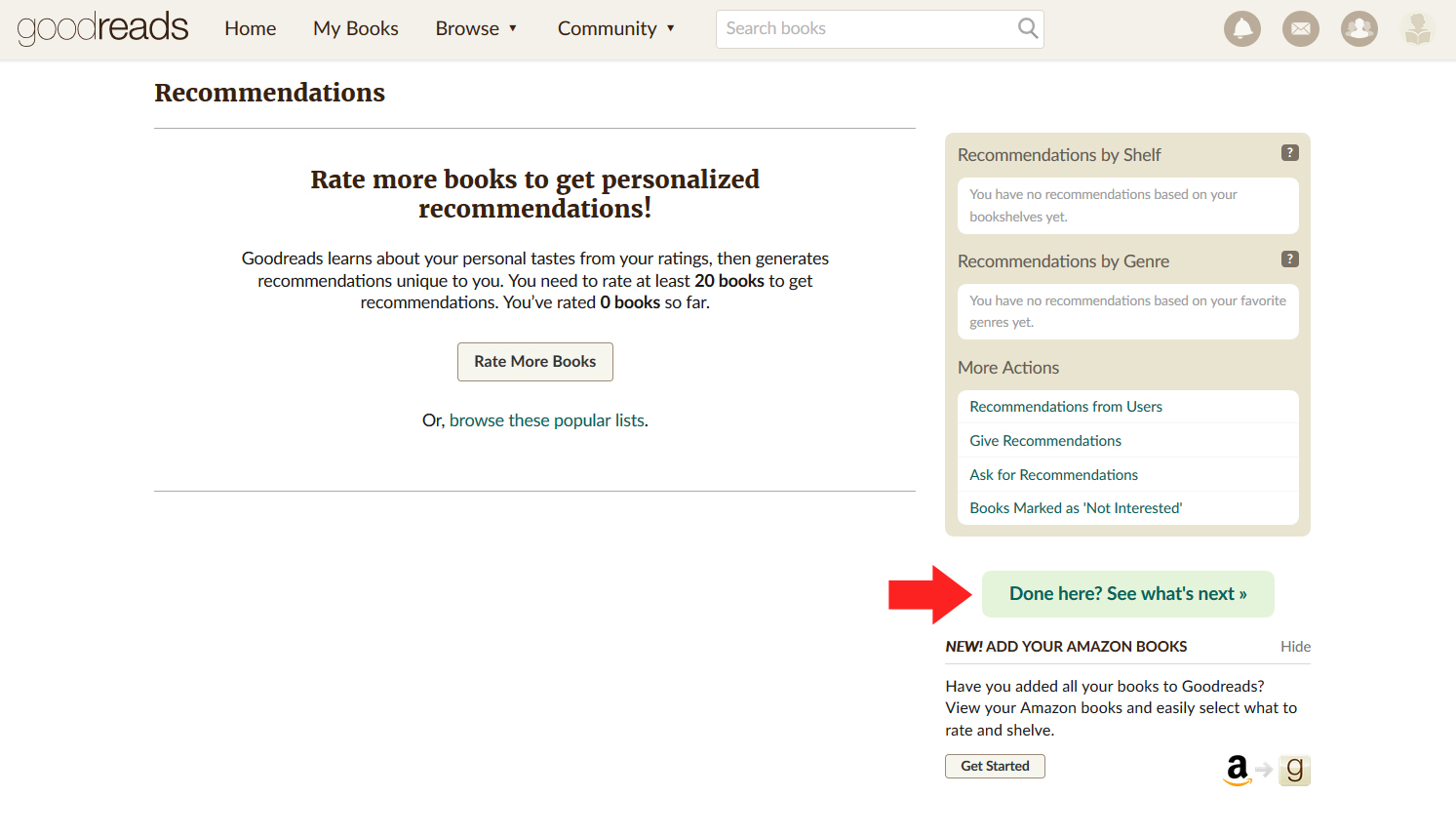The image size is (1456, 837).
Task: Click the Amazon to Goodreads icon
Action: 1266,770
